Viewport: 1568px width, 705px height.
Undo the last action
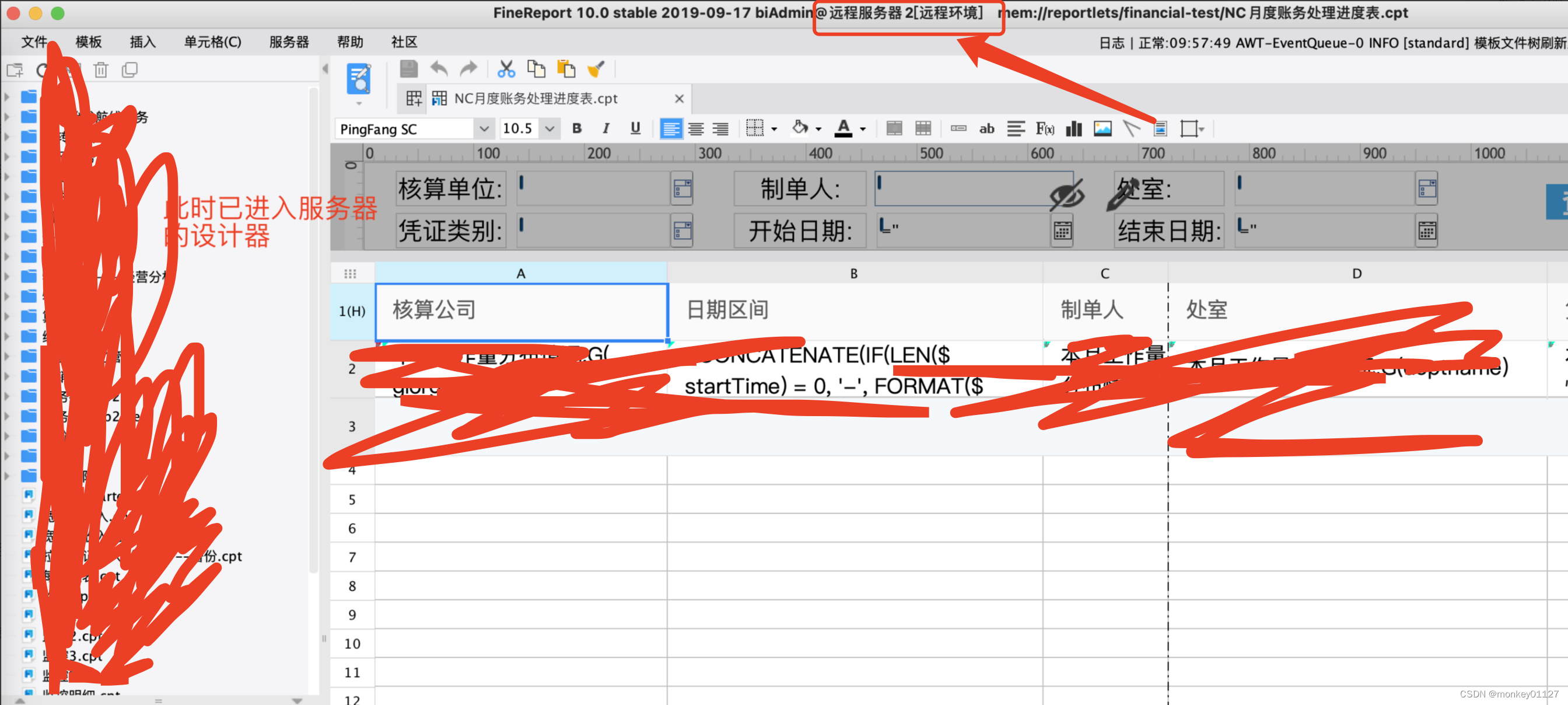(x=439, y=69)
